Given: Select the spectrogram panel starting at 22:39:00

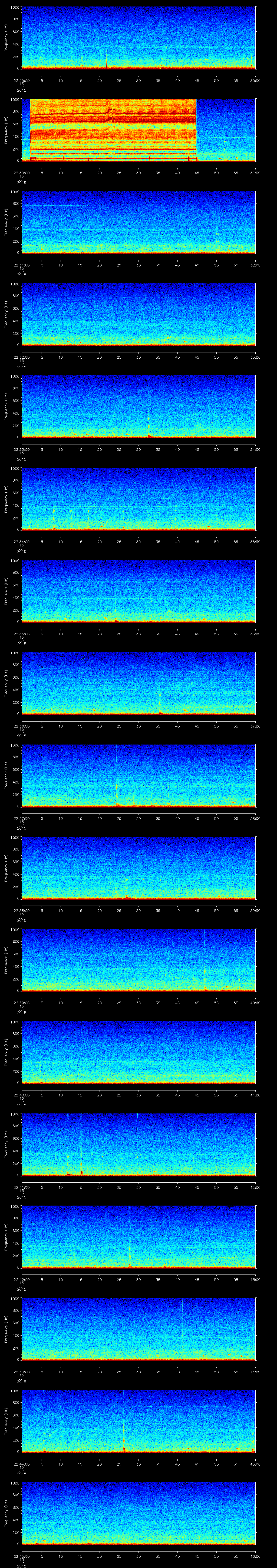Looking at the screenshot, I should pyautogui.click(x=139, y=960).
